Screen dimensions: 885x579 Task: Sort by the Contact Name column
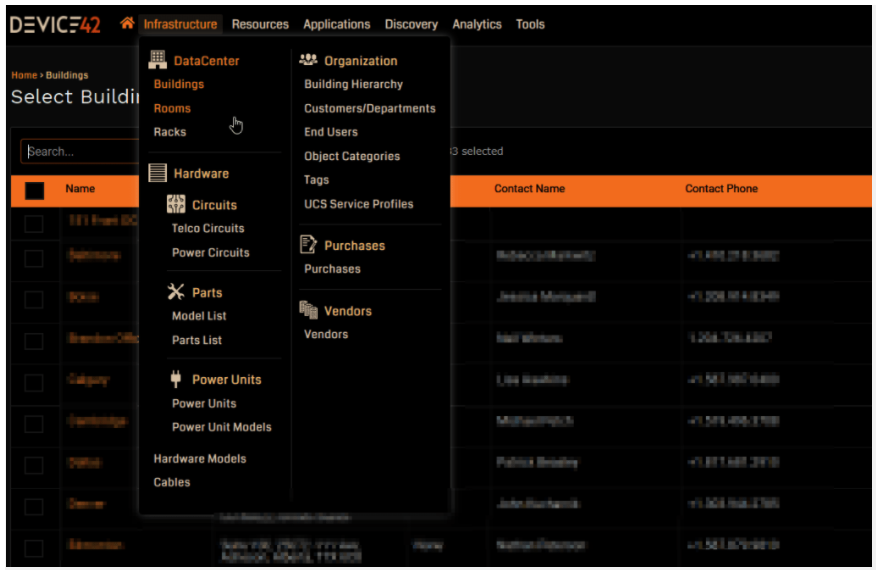coord(531,189)
